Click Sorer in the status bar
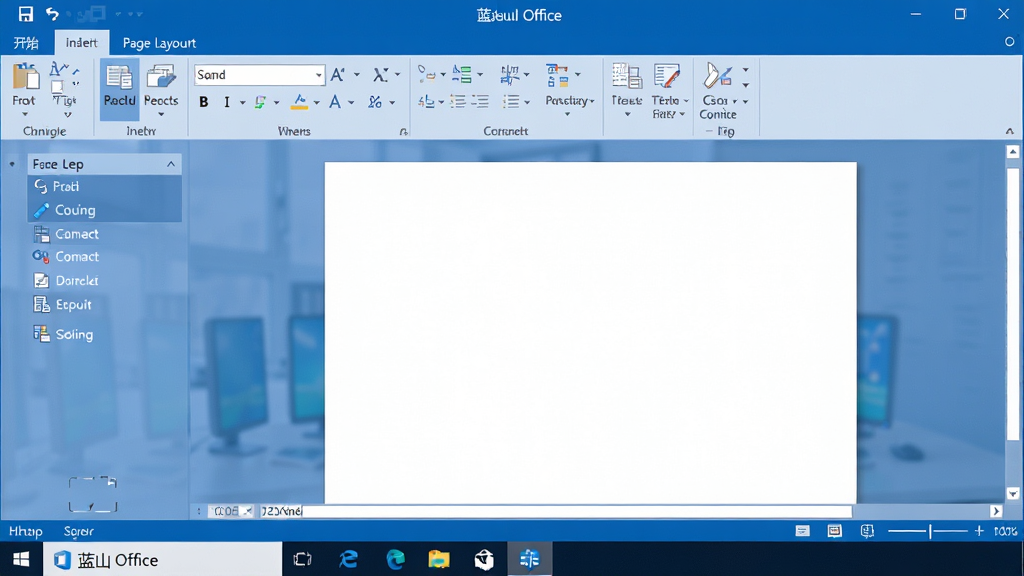This screenshot has height=576, width=1024. [78, 532]
